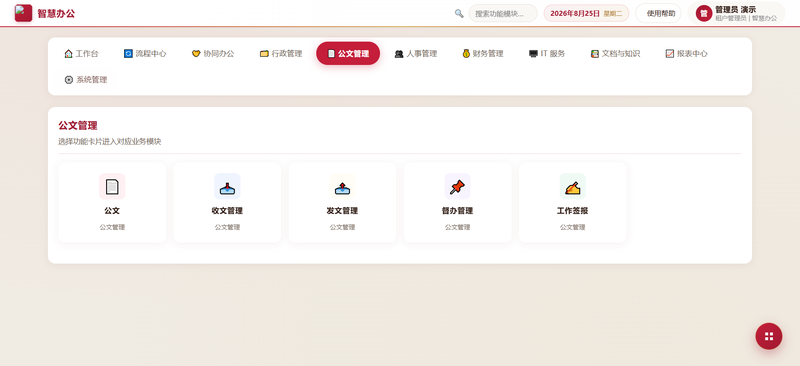Click the 公文管理 section heading
The height and width of the screenshot is (366, 800).
78,126
